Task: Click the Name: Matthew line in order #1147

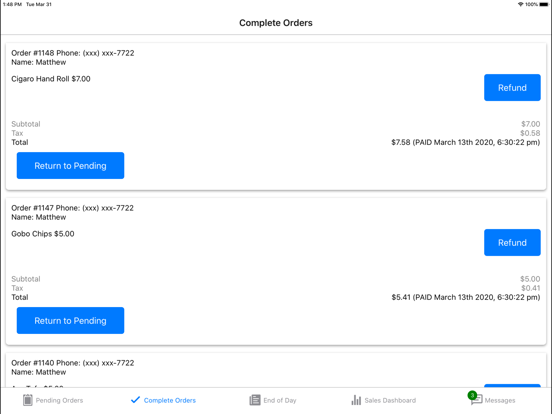Action: (x=39, y=217)
